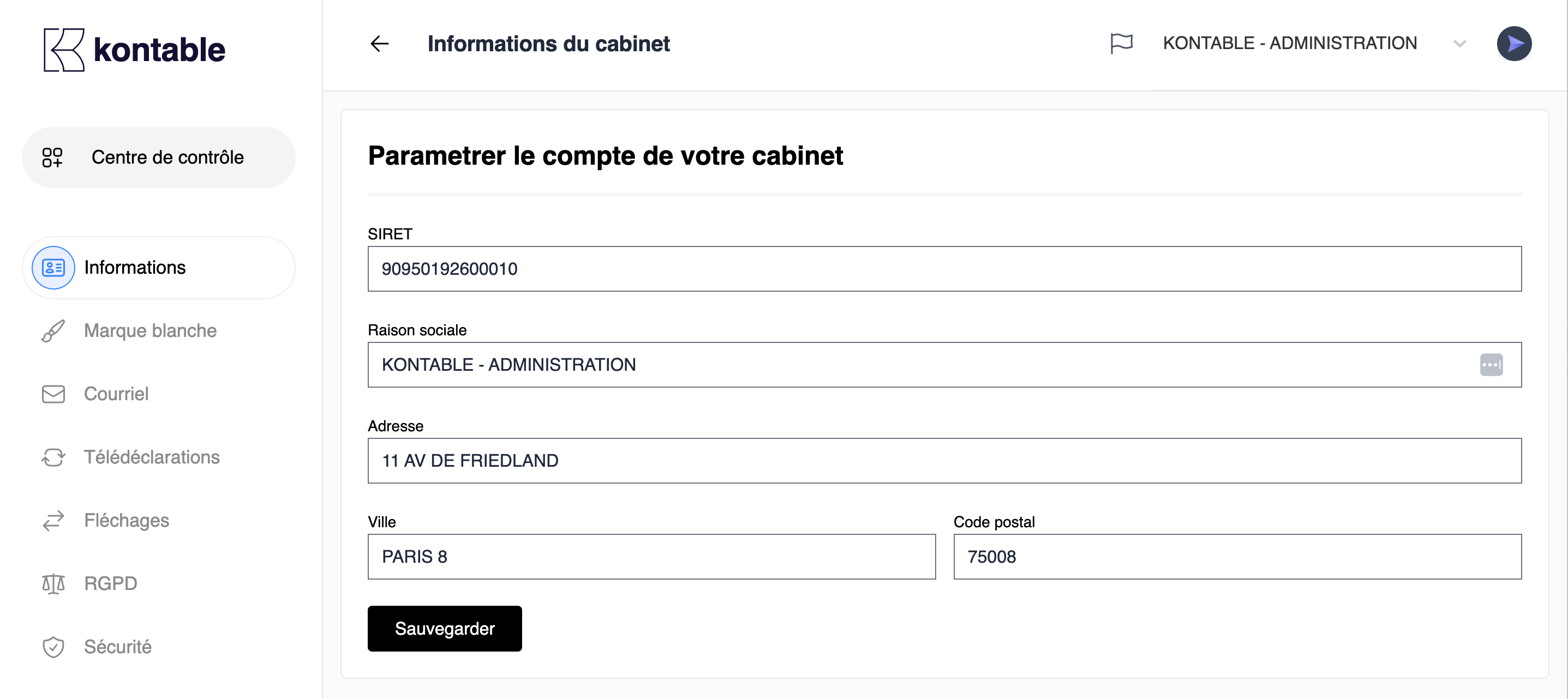Select the Ville text field
1568x699 pixels.
pyautogui.click(x=651, y=557)
